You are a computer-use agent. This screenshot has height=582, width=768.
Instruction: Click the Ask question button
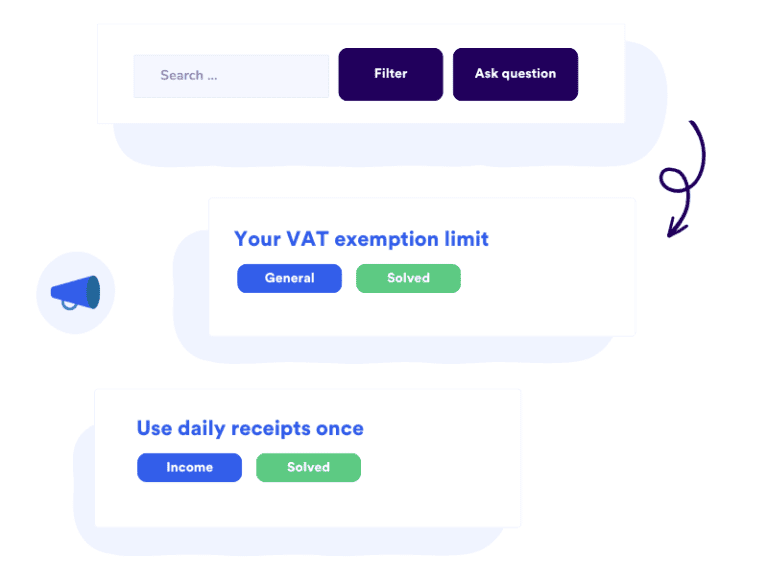(x=515, y=74)
